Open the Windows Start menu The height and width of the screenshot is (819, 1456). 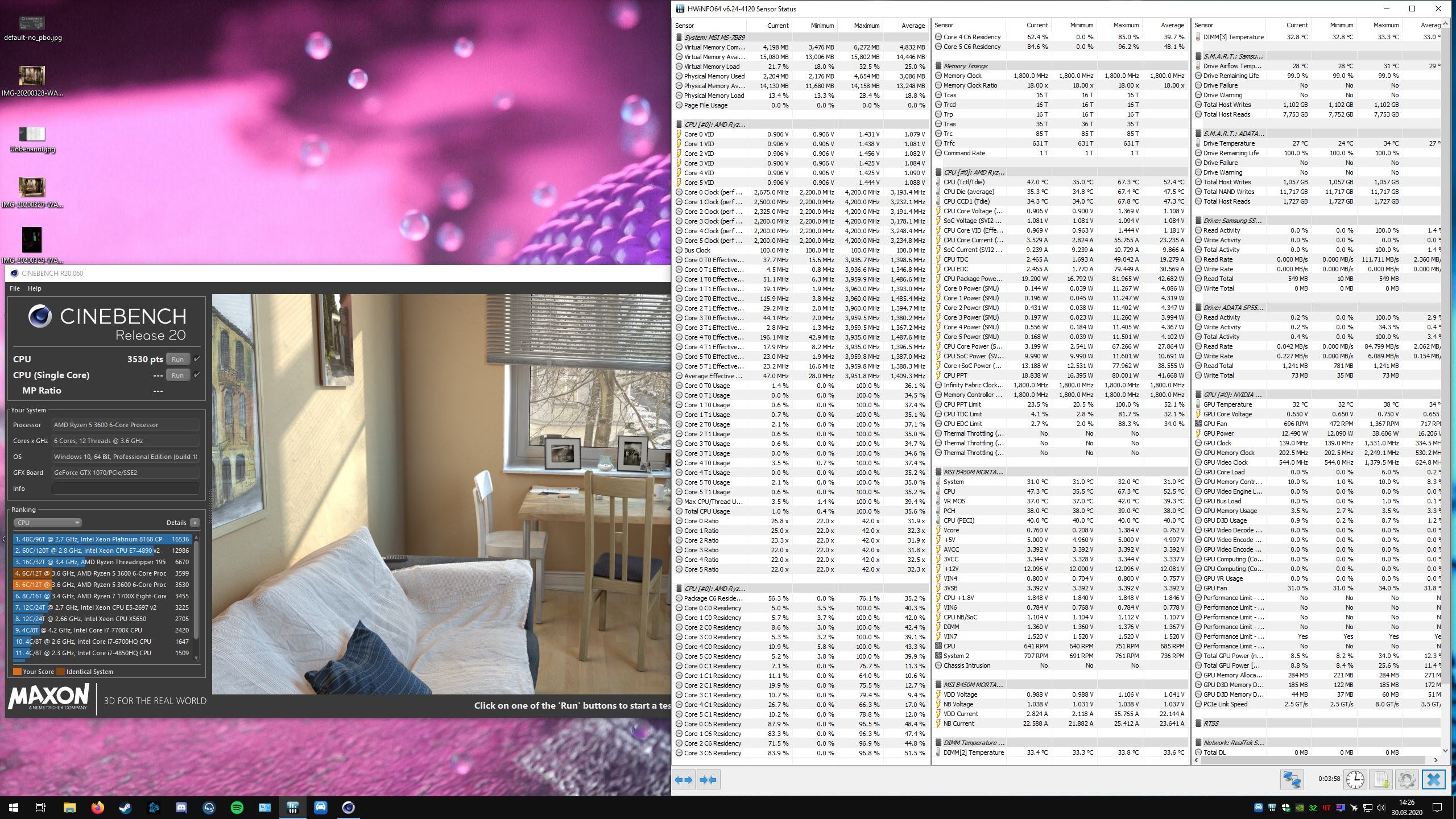[x=14, y=807]
